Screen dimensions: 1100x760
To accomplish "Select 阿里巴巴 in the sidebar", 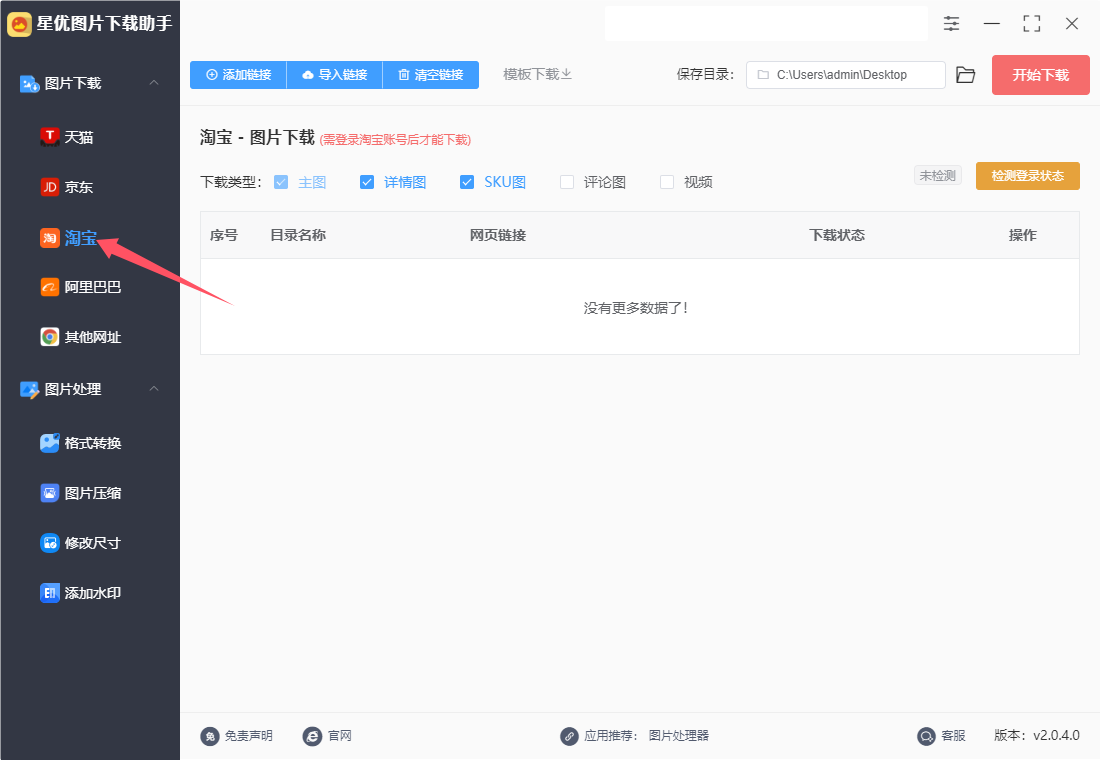I will (93, 287).
